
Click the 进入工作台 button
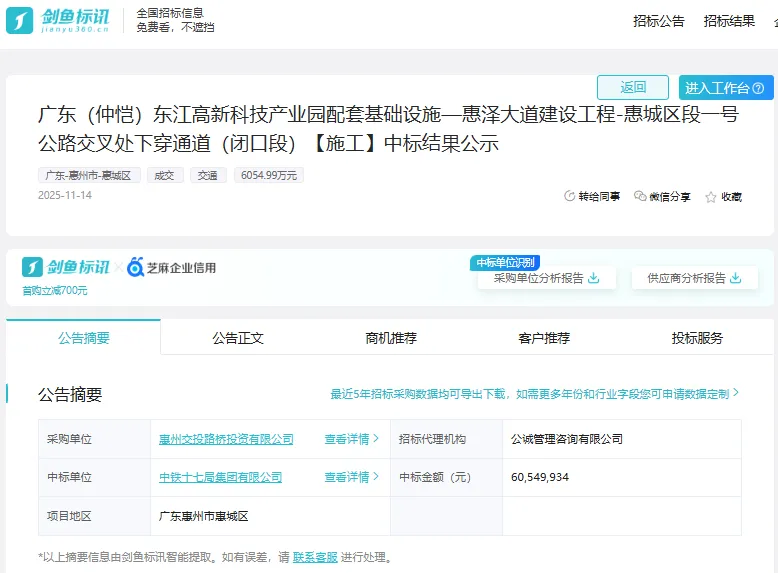(726, 88)
